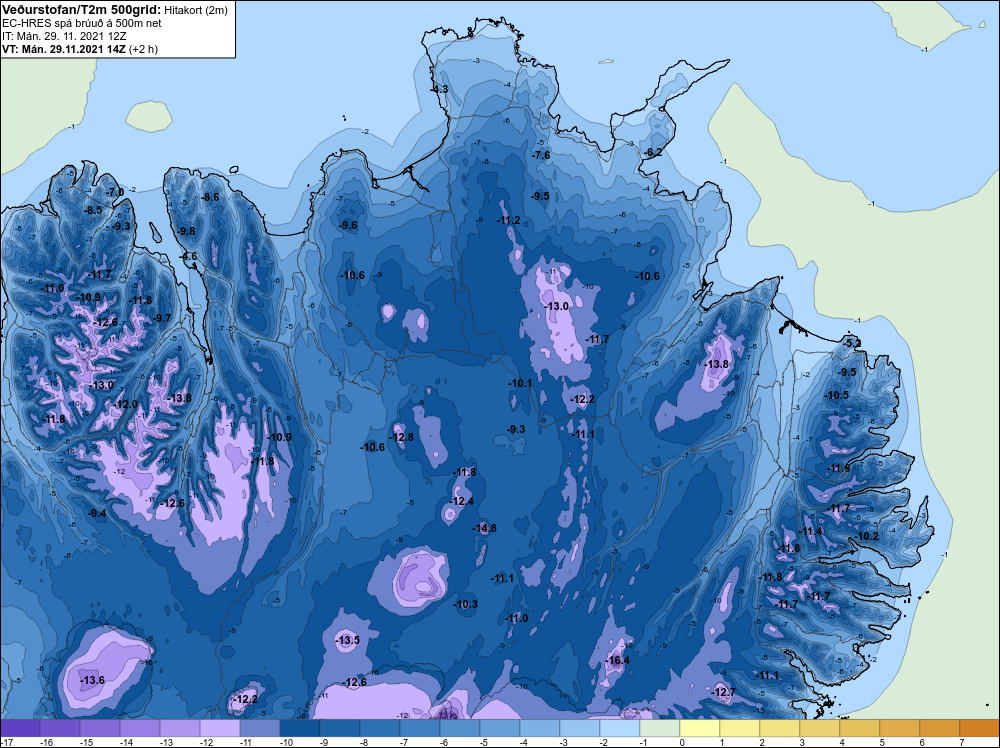
Task: Click the legend value -17
Action: pos(6,742)
